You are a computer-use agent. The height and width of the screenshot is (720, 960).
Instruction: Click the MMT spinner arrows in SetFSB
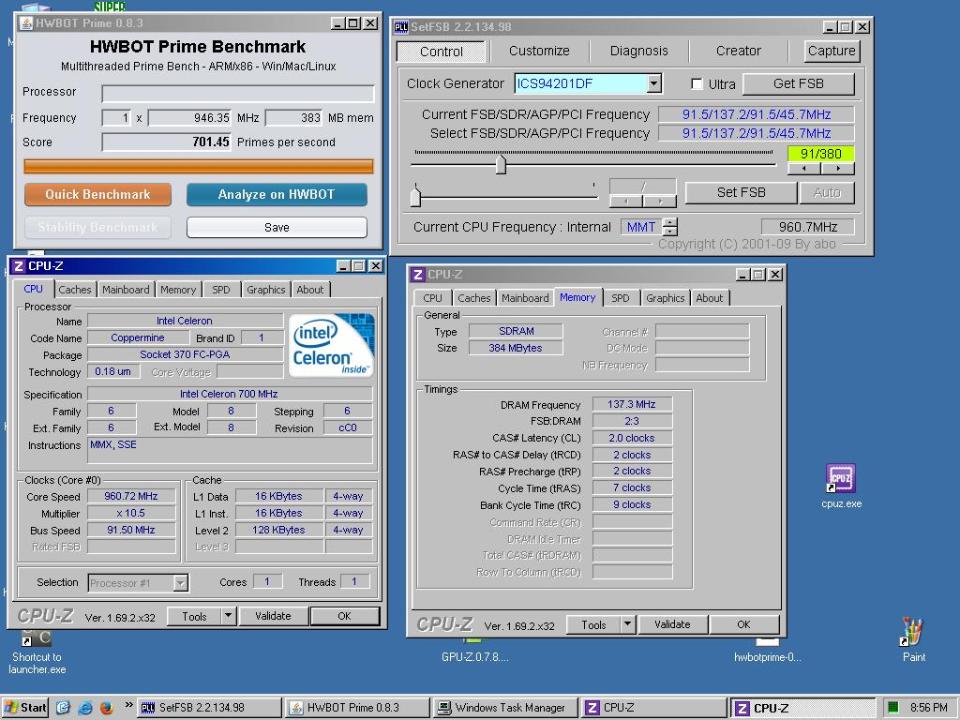[670, 227]
